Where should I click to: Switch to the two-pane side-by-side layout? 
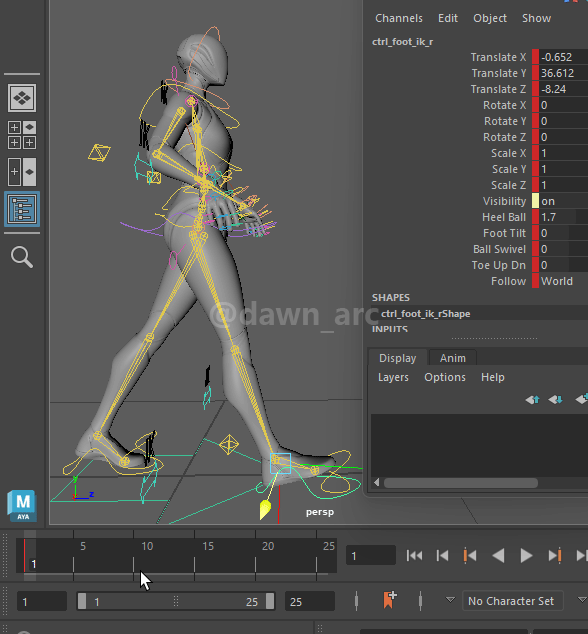tap(22, 171)
